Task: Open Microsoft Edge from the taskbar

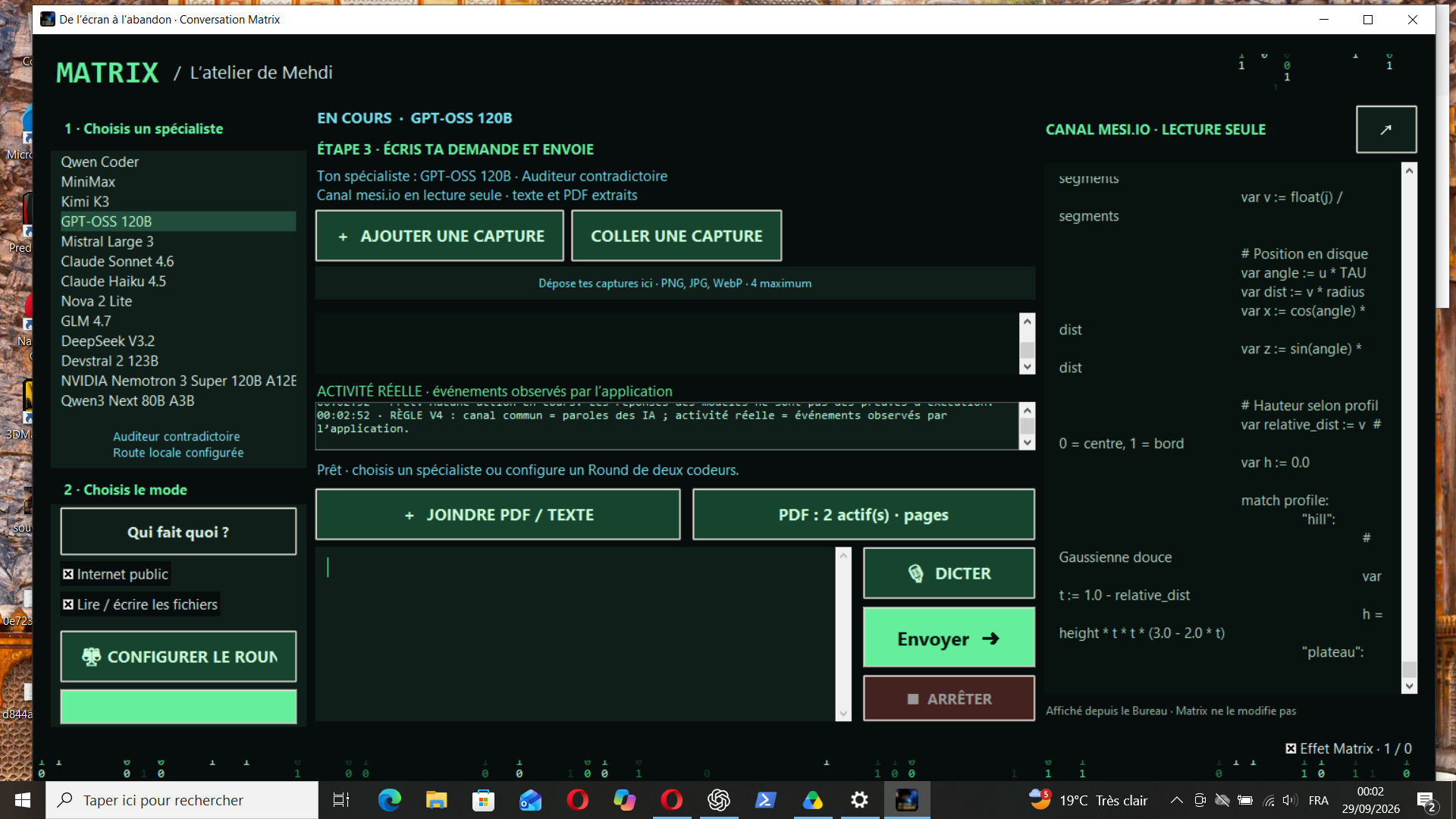Action: tap(389, 800)
